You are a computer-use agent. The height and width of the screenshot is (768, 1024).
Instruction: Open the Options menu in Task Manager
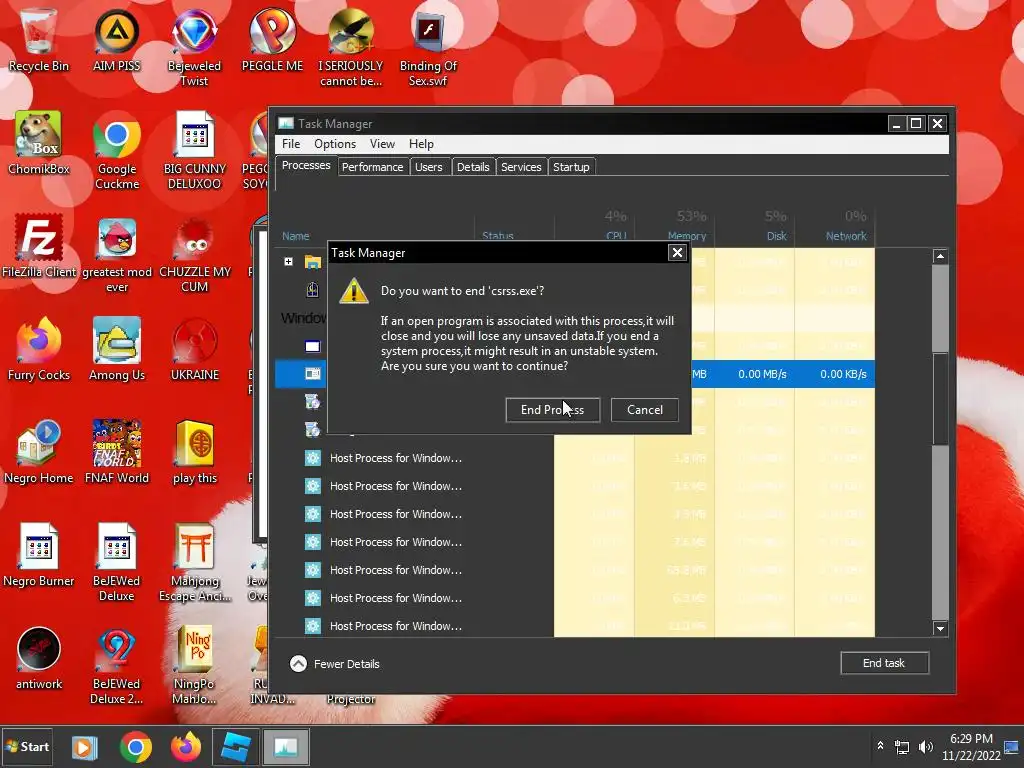[335, 144]
